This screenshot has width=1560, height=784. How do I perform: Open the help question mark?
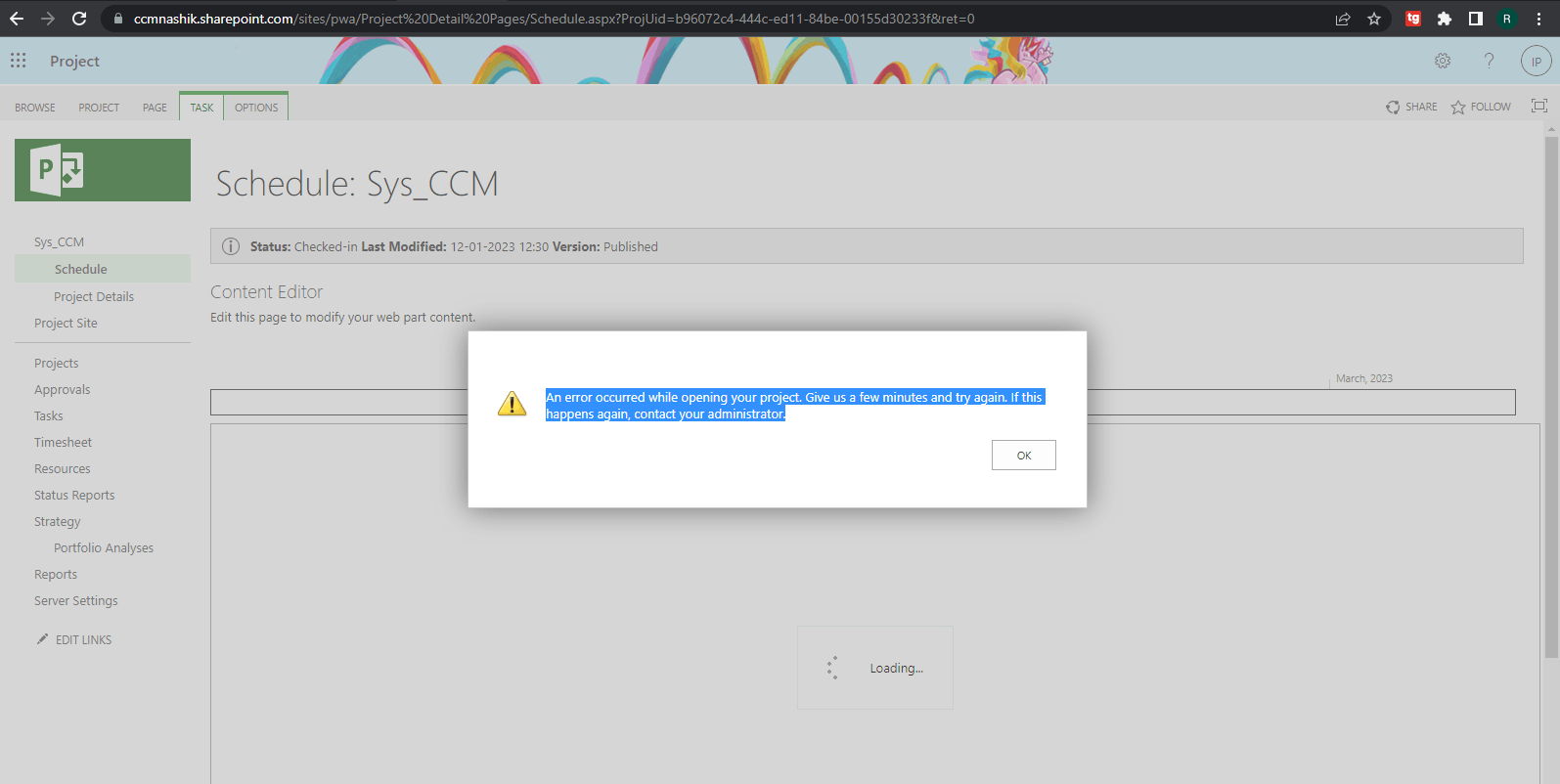pos(1489,61)
